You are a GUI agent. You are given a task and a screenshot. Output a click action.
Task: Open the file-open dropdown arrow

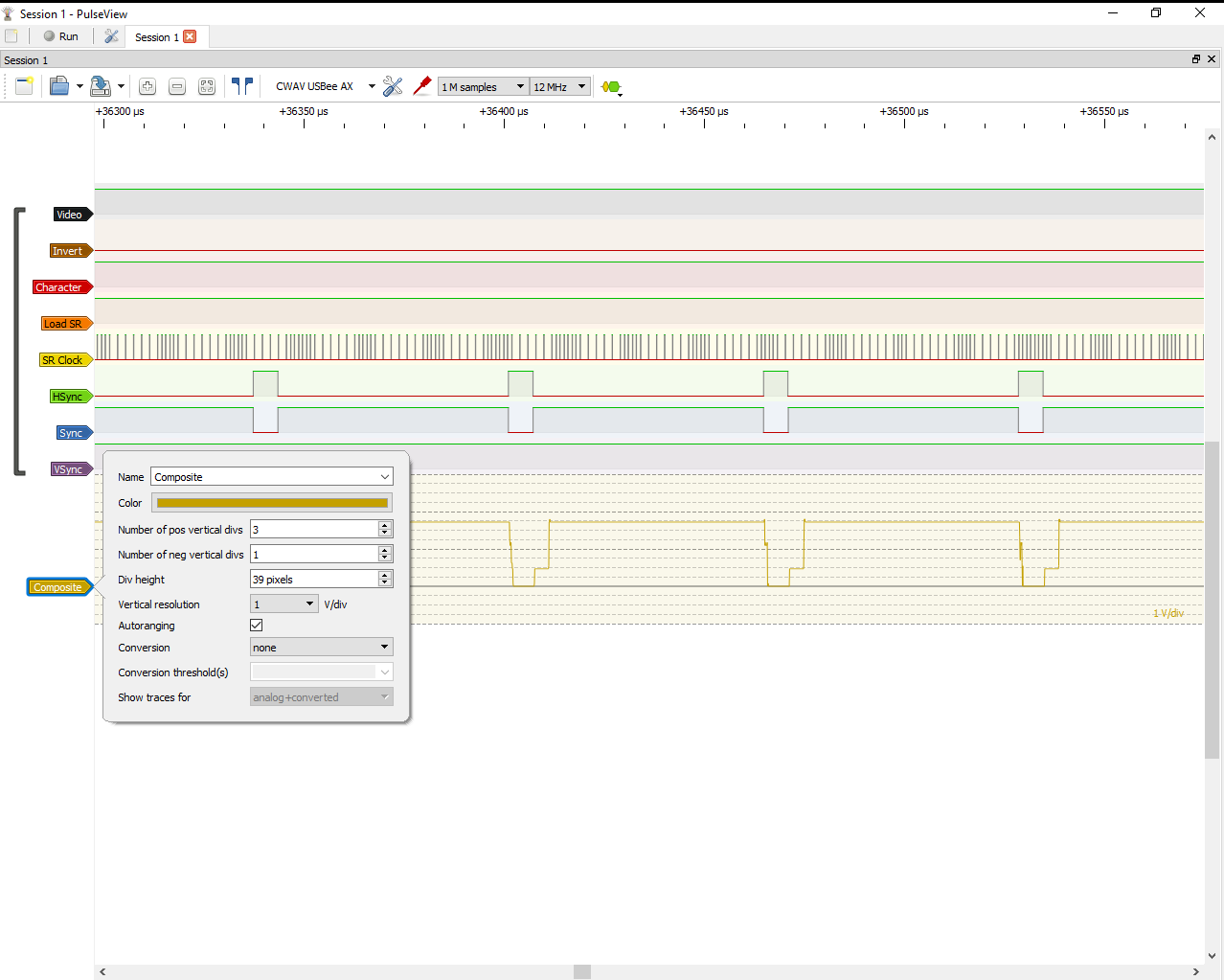(x=80, y=86)
